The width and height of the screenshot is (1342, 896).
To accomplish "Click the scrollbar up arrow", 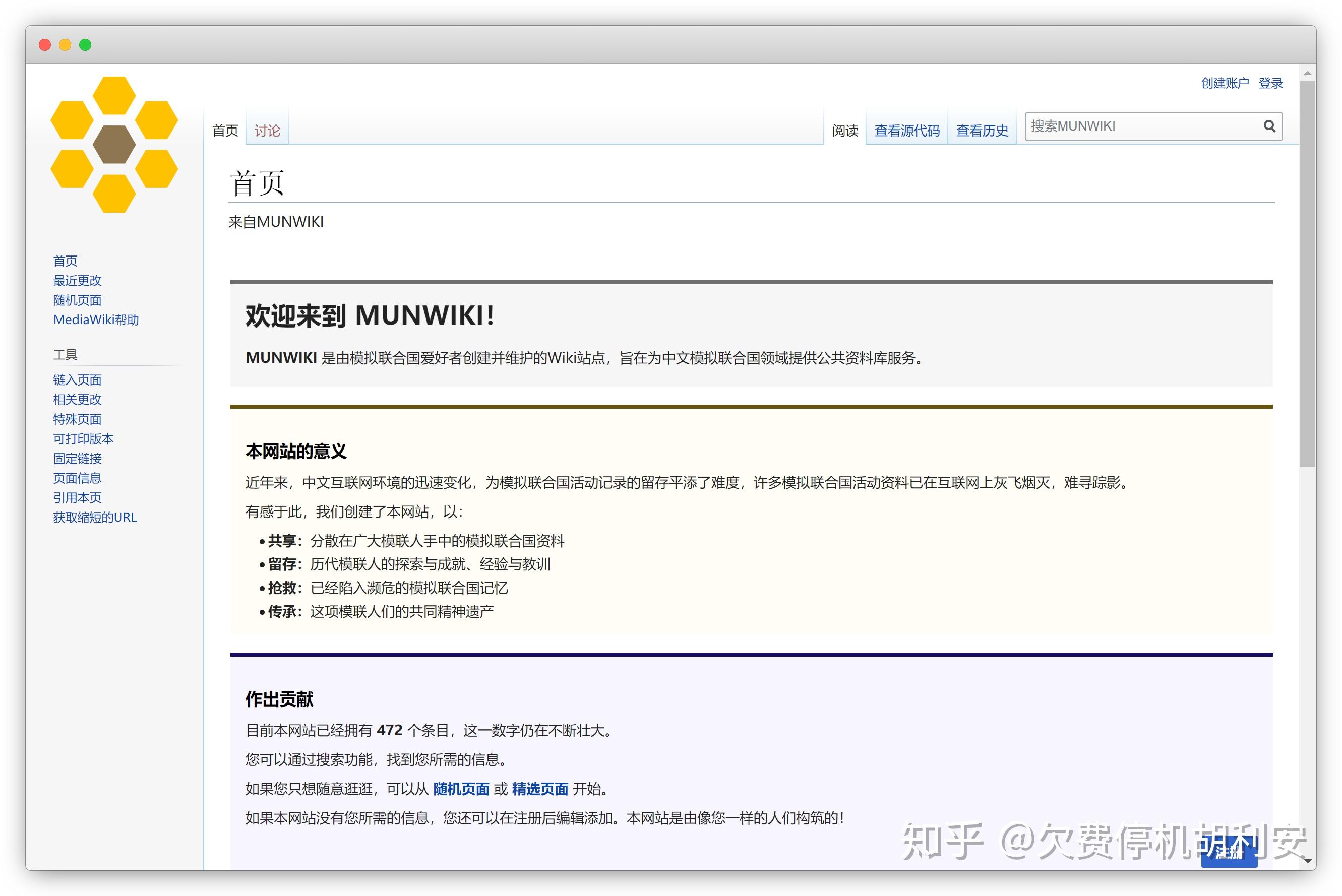I will tap(1307, 73).
